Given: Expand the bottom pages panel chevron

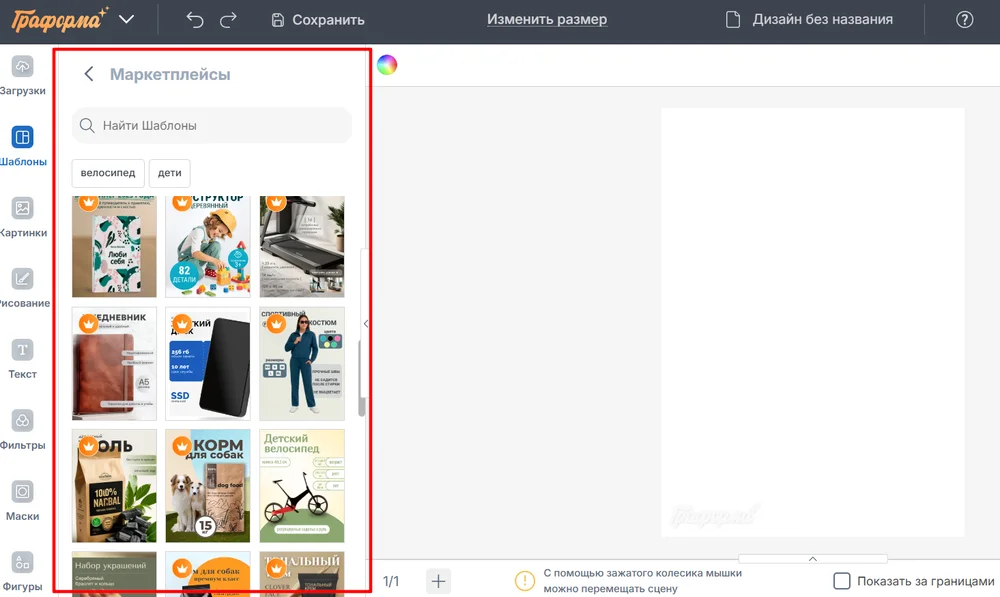Looking at the screenshot, I should [x=812, y=559].
